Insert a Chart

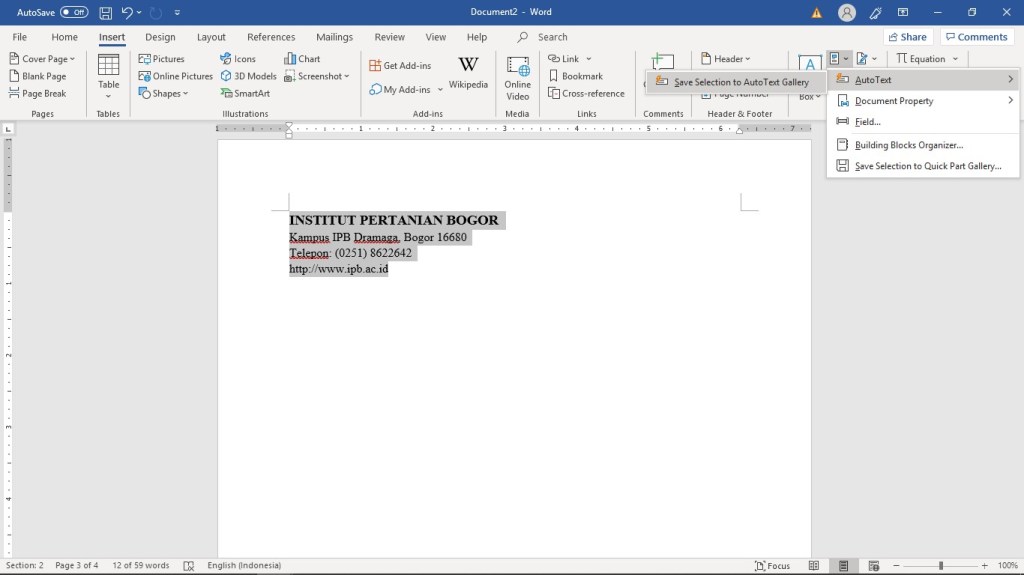(302, 59)
